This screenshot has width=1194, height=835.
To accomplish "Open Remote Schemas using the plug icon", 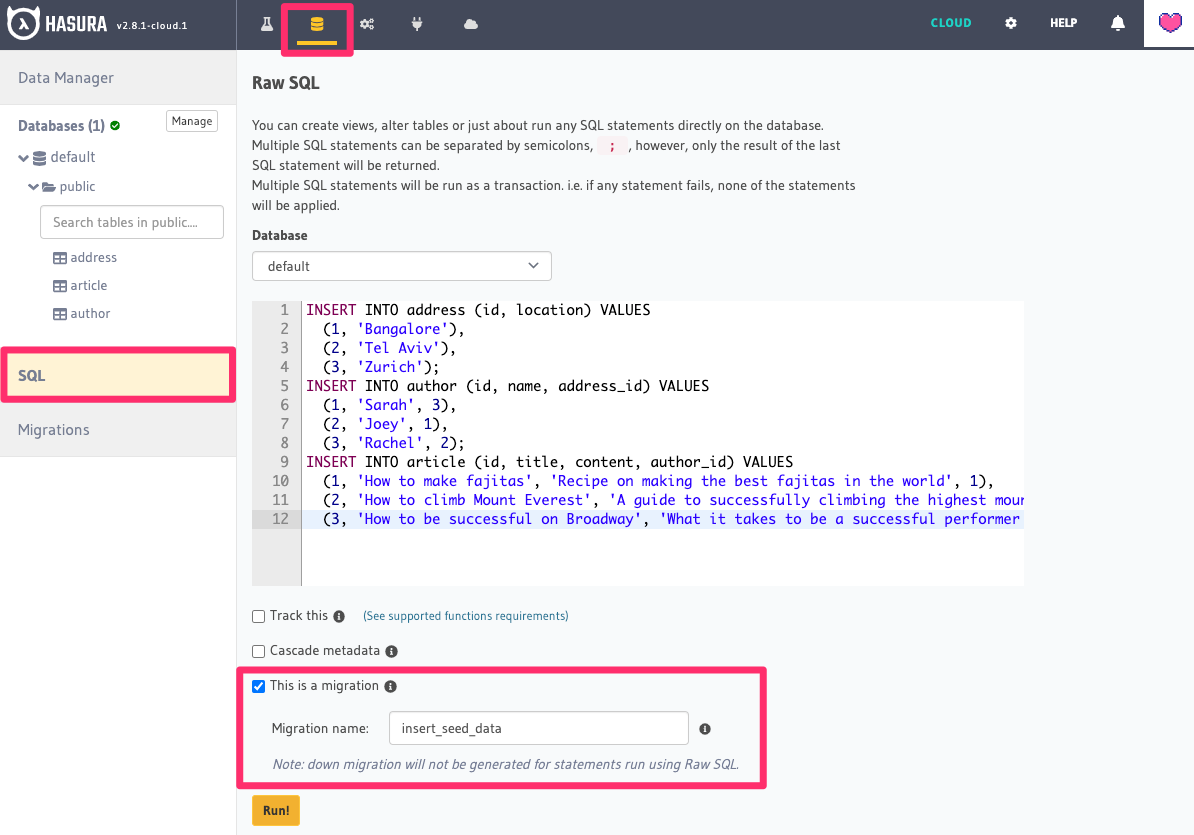I will [x=417, y=22].
